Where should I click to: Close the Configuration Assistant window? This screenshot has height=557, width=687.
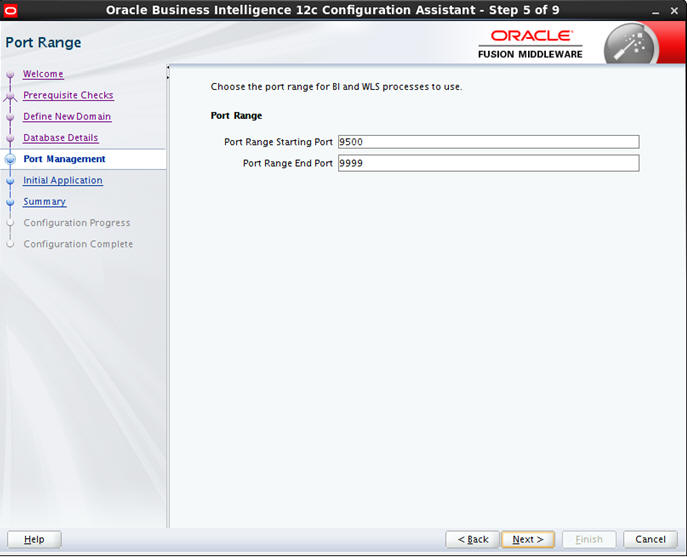point(674,11)
